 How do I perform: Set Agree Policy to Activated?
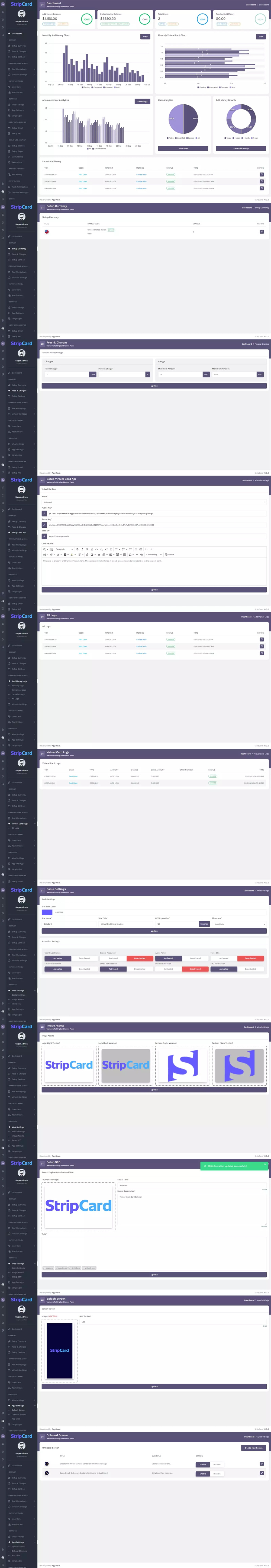[169, 958]
